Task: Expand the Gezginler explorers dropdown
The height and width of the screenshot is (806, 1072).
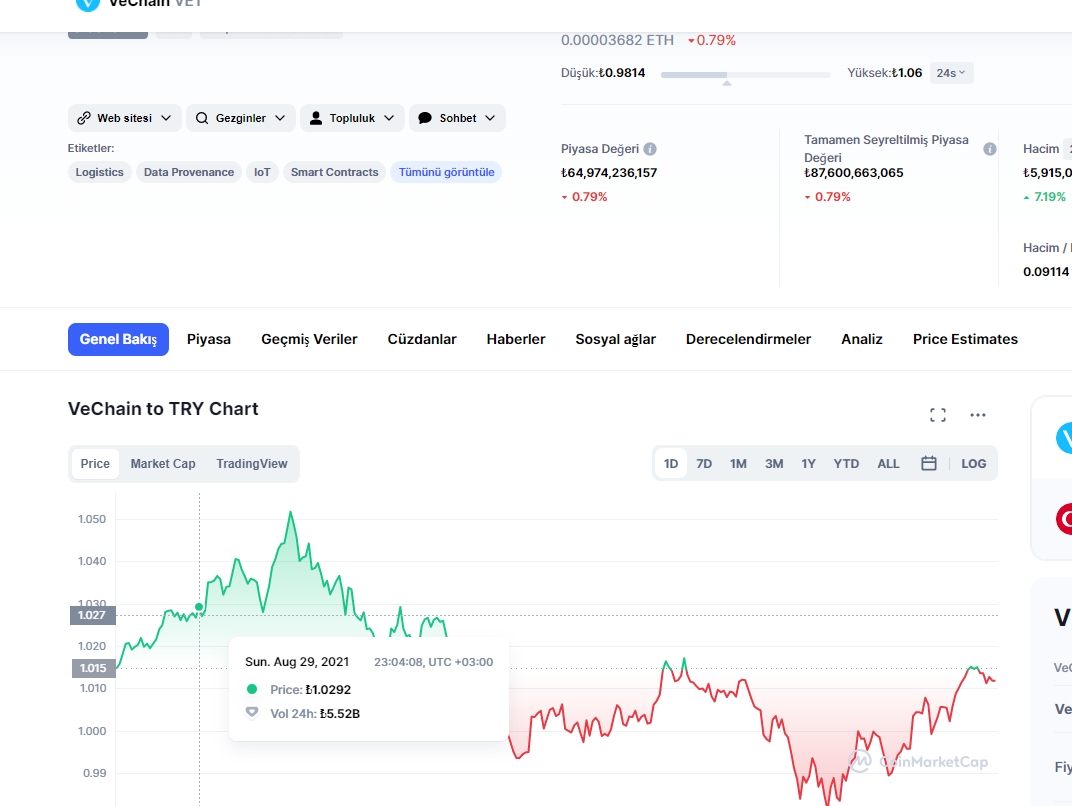Action: (241, 118)
